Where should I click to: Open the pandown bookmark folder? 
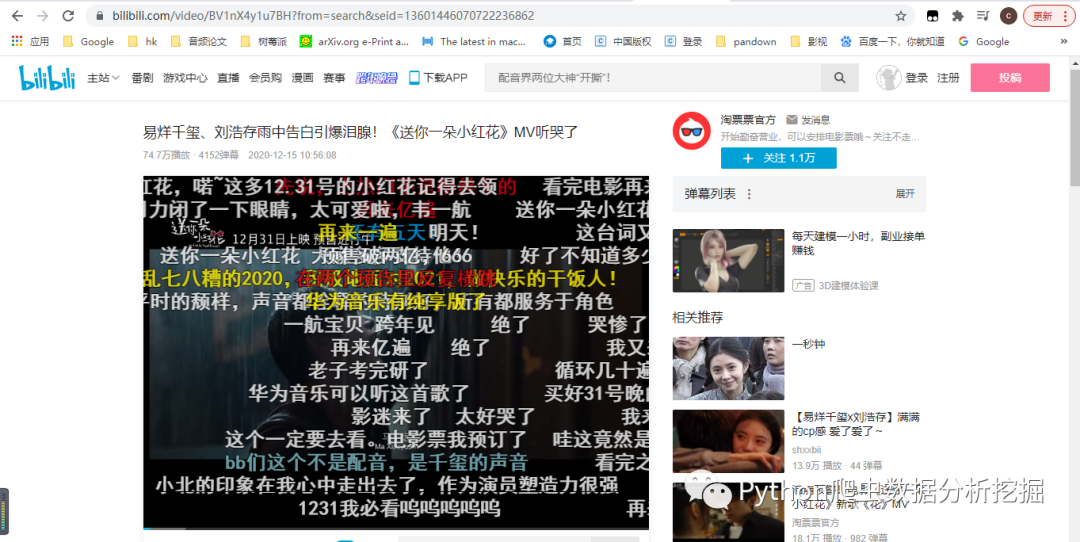(x=746, y=41)
